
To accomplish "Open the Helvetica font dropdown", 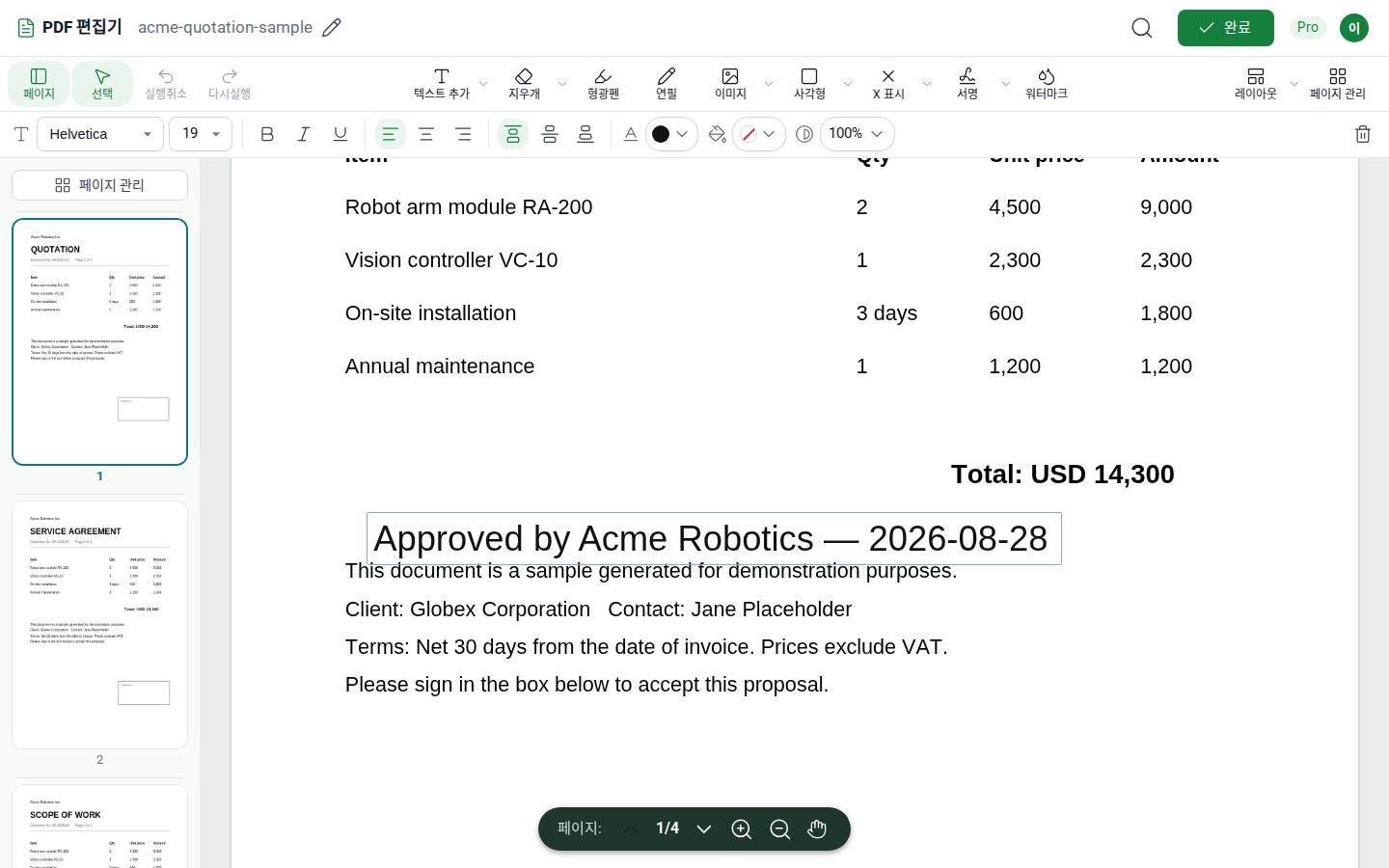I will click(100, 134).
